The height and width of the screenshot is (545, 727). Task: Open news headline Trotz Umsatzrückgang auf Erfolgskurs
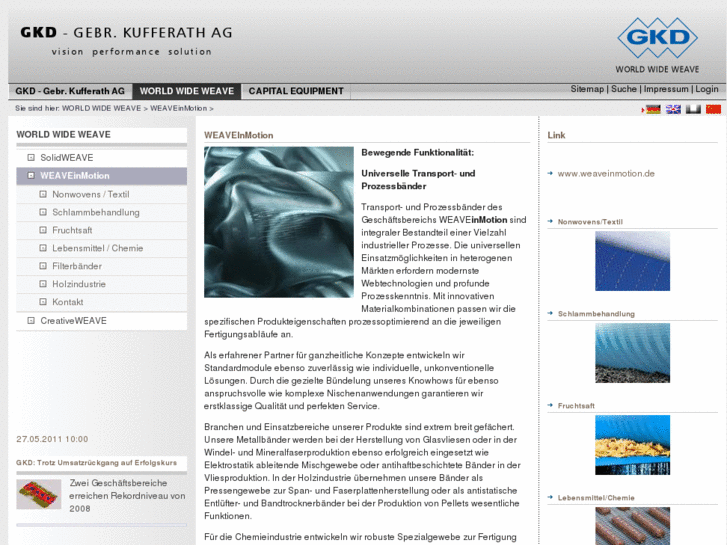(96, 462)
